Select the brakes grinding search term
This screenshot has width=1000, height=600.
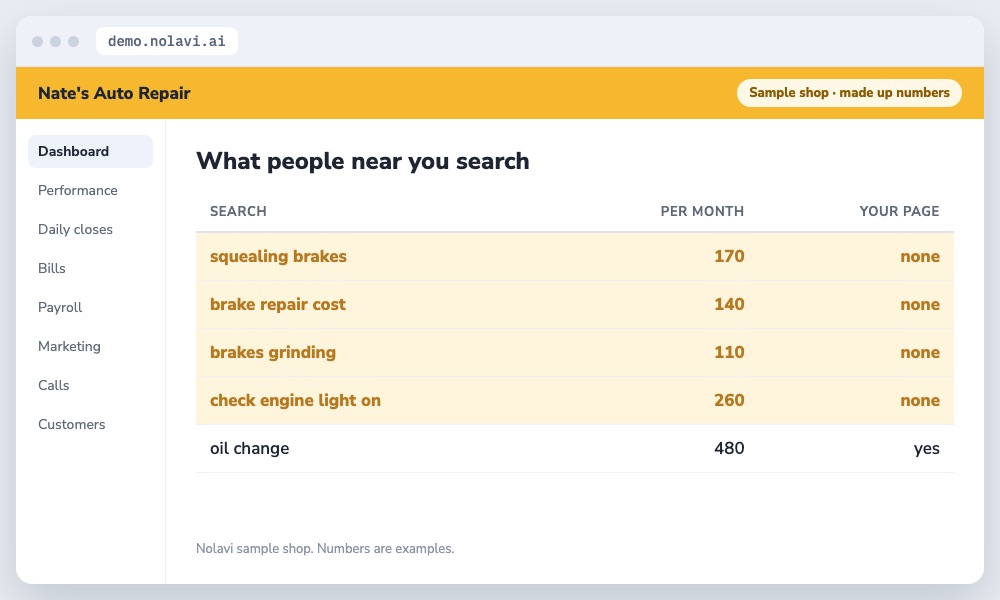[273, 352]
